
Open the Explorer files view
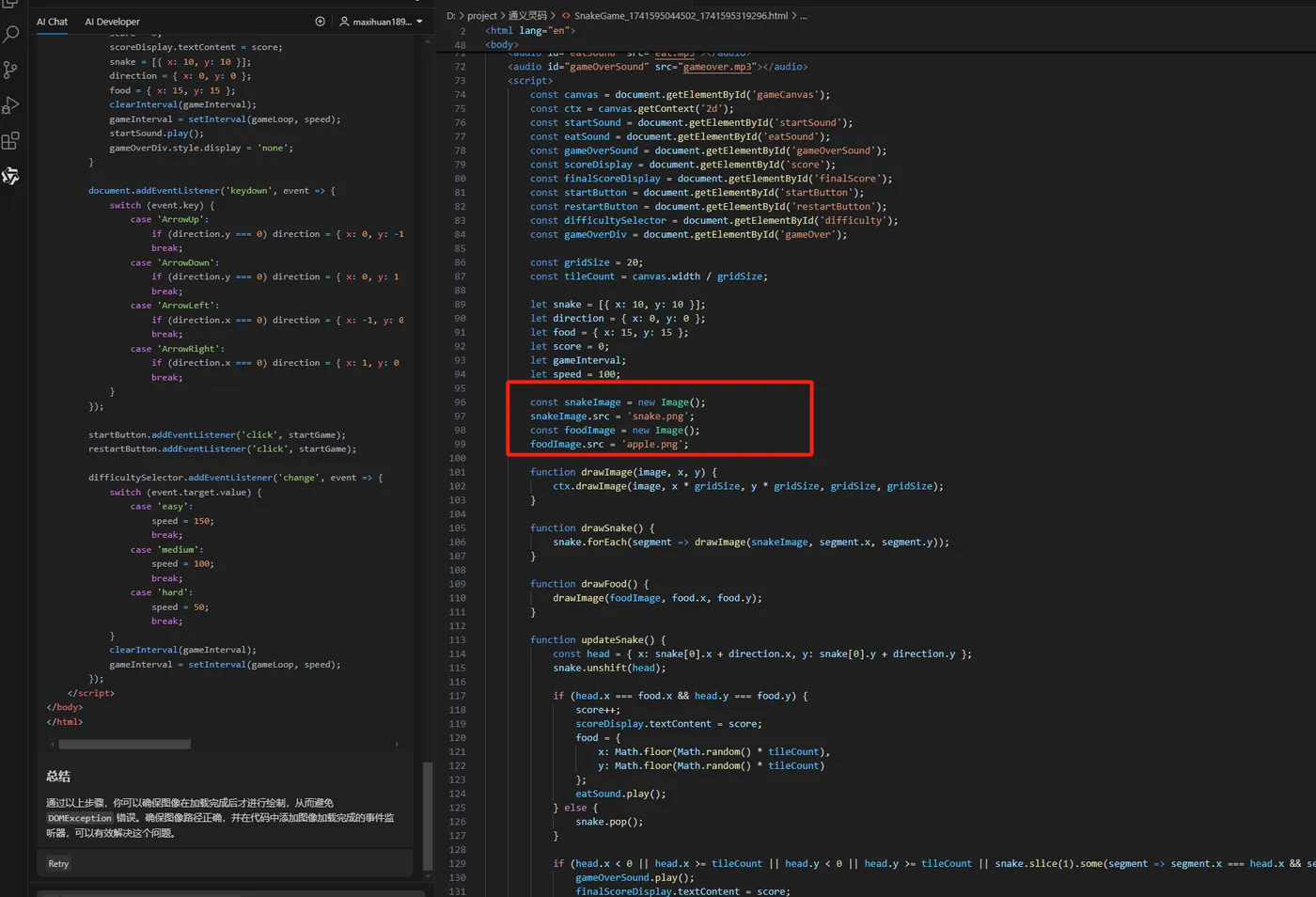(x=11, y=4)
